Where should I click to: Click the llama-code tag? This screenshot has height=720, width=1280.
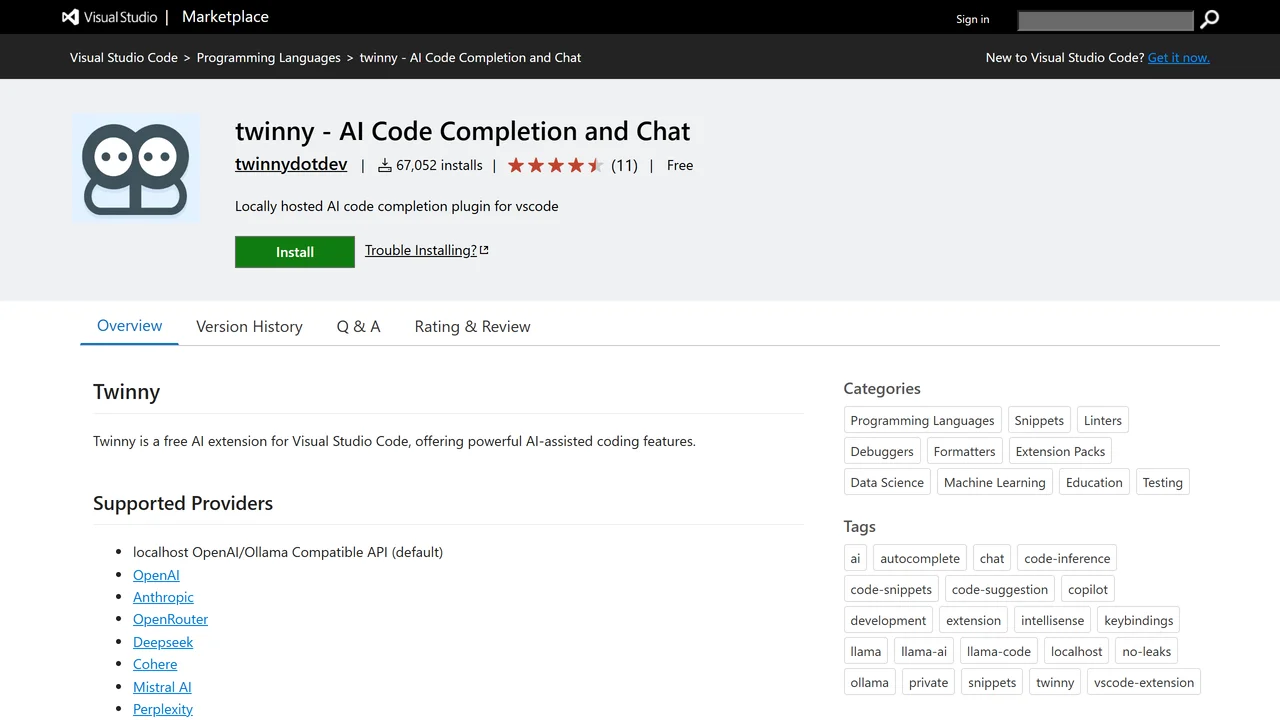tap(999, 651)
